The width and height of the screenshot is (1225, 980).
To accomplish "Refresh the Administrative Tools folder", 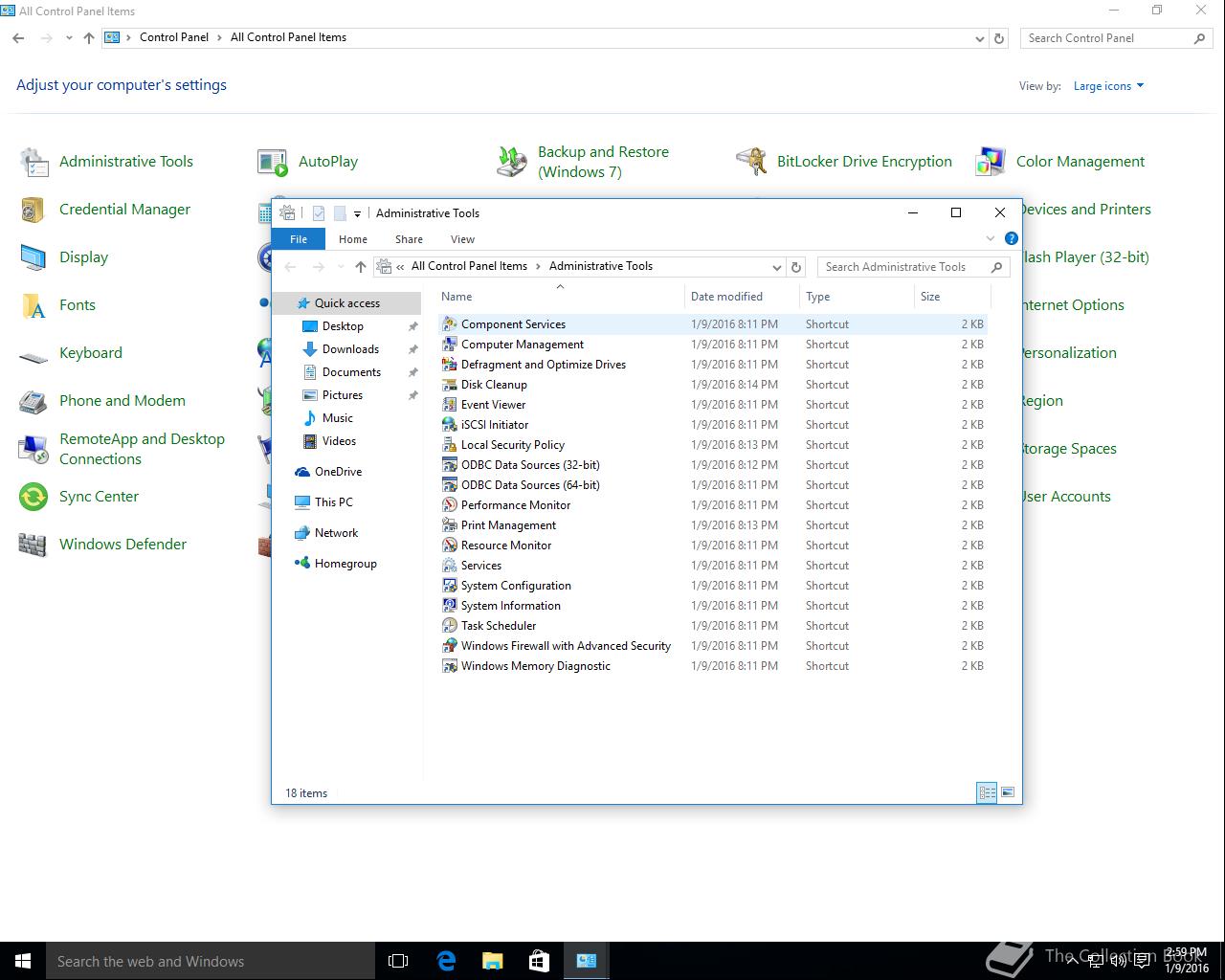I will pyautogui.click(x=796, y=267).
